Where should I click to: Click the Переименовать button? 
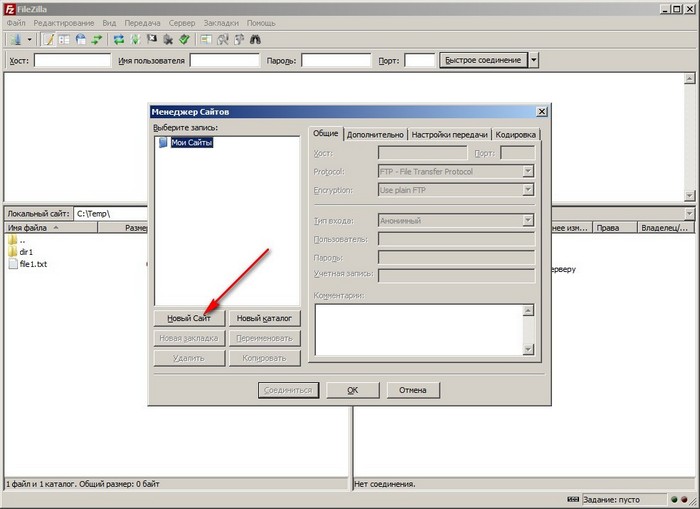point(264,338)
